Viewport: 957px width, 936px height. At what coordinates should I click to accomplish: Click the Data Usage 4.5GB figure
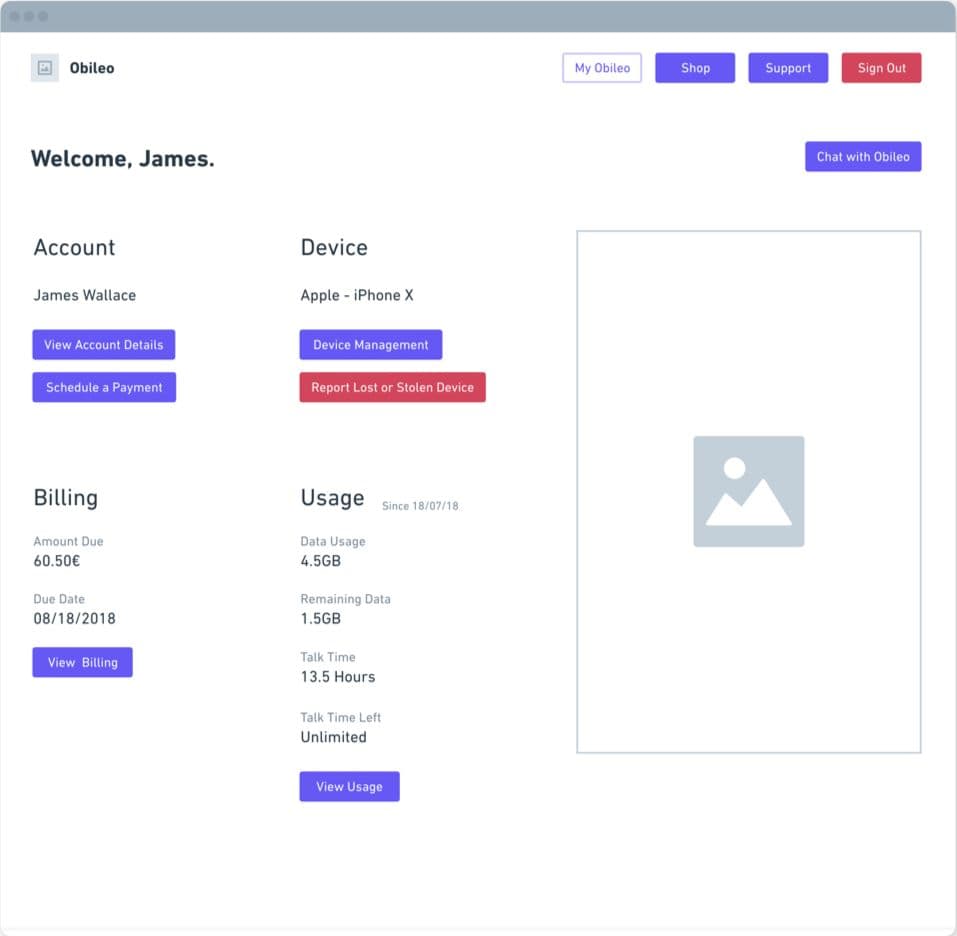point(321,561)
